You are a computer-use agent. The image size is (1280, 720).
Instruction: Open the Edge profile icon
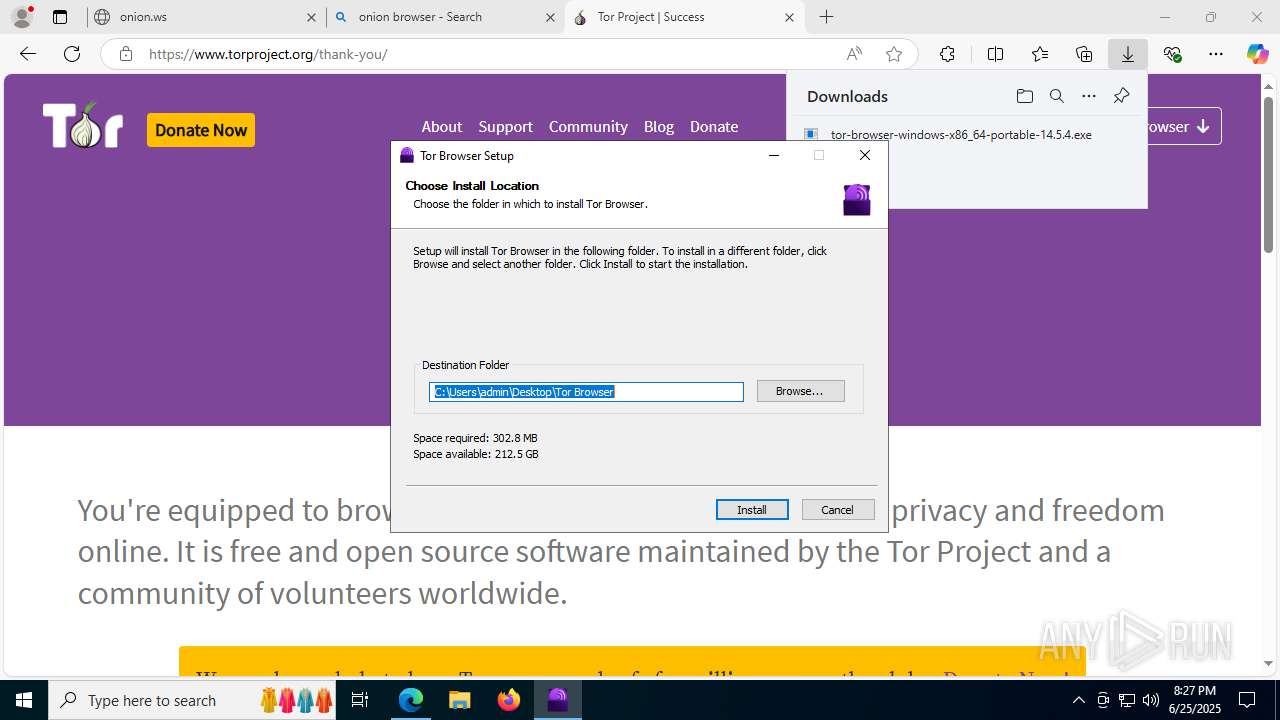pos(22,16)
